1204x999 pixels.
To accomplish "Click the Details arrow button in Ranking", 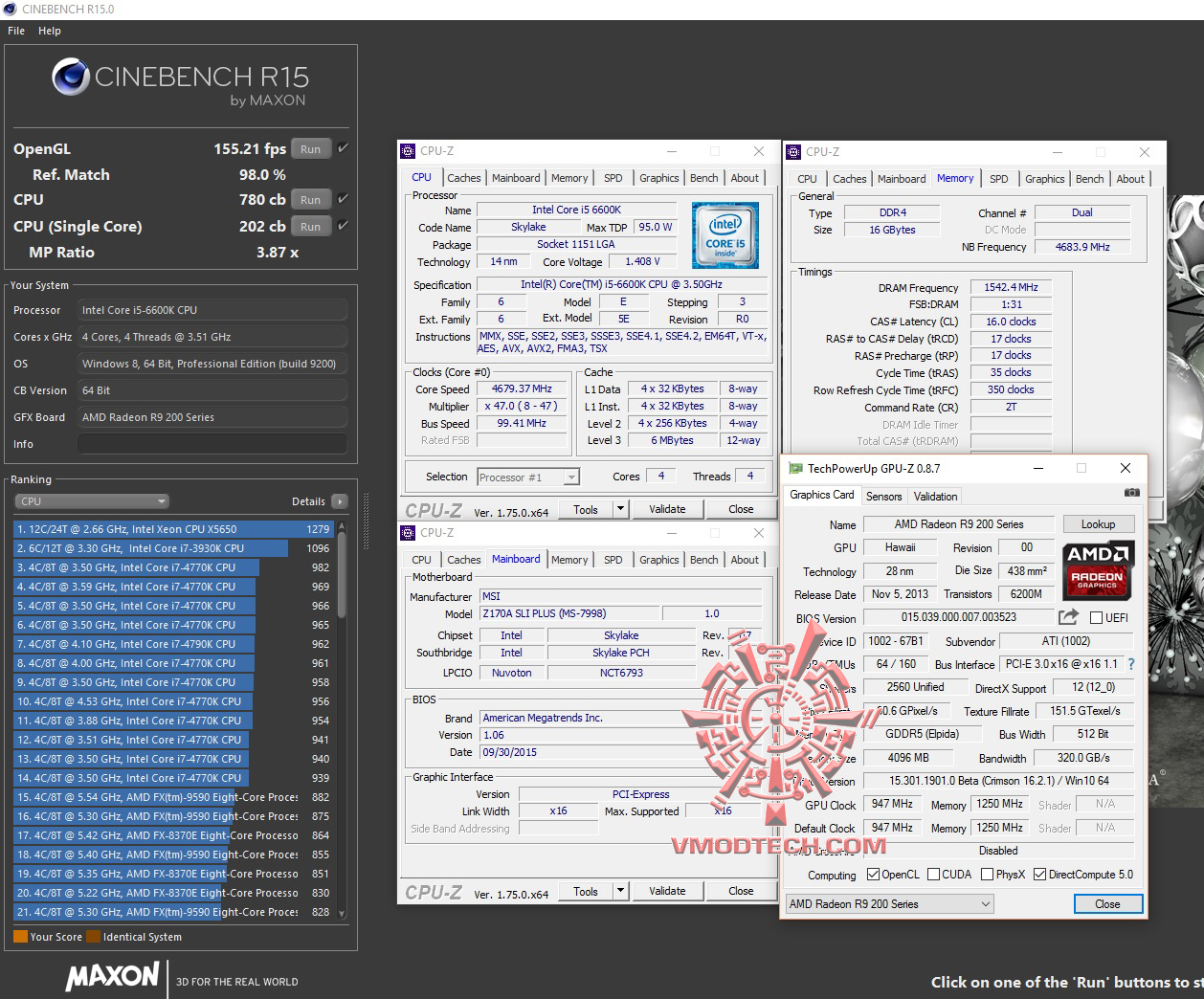I will tap(339, 501).
